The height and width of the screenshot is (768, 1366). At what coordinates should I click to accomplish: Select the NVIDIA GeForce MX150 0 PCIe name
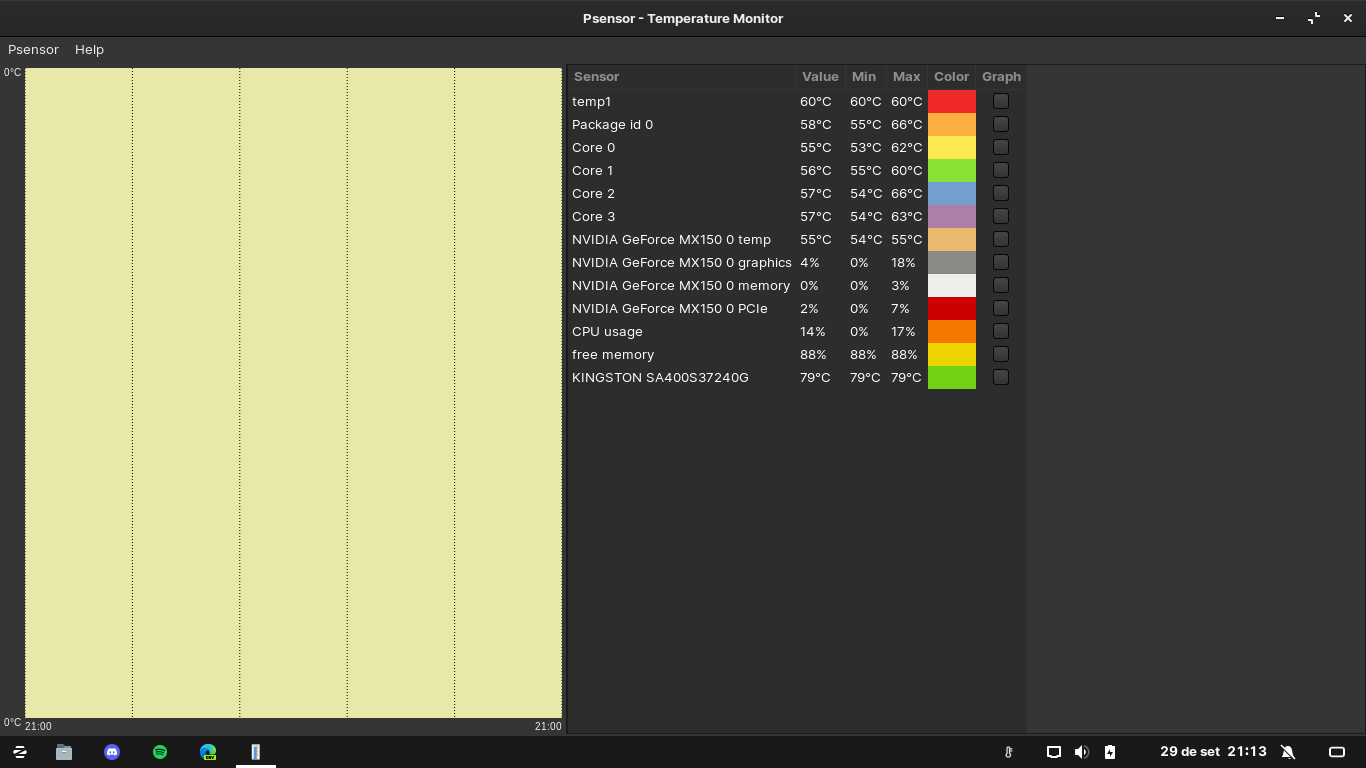click(670, 308)
